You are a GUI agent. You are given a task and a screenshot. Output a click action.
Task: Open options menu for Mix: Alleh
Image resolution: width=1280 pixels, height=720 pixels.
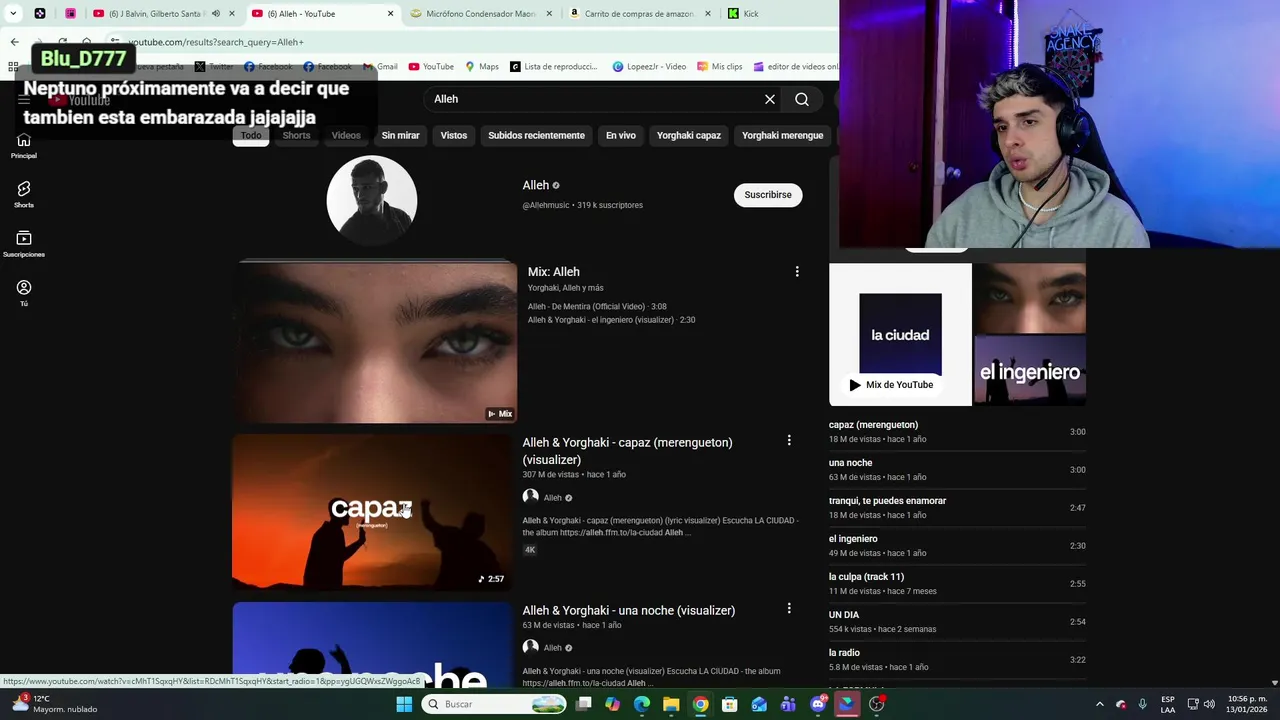pos(797,272)
